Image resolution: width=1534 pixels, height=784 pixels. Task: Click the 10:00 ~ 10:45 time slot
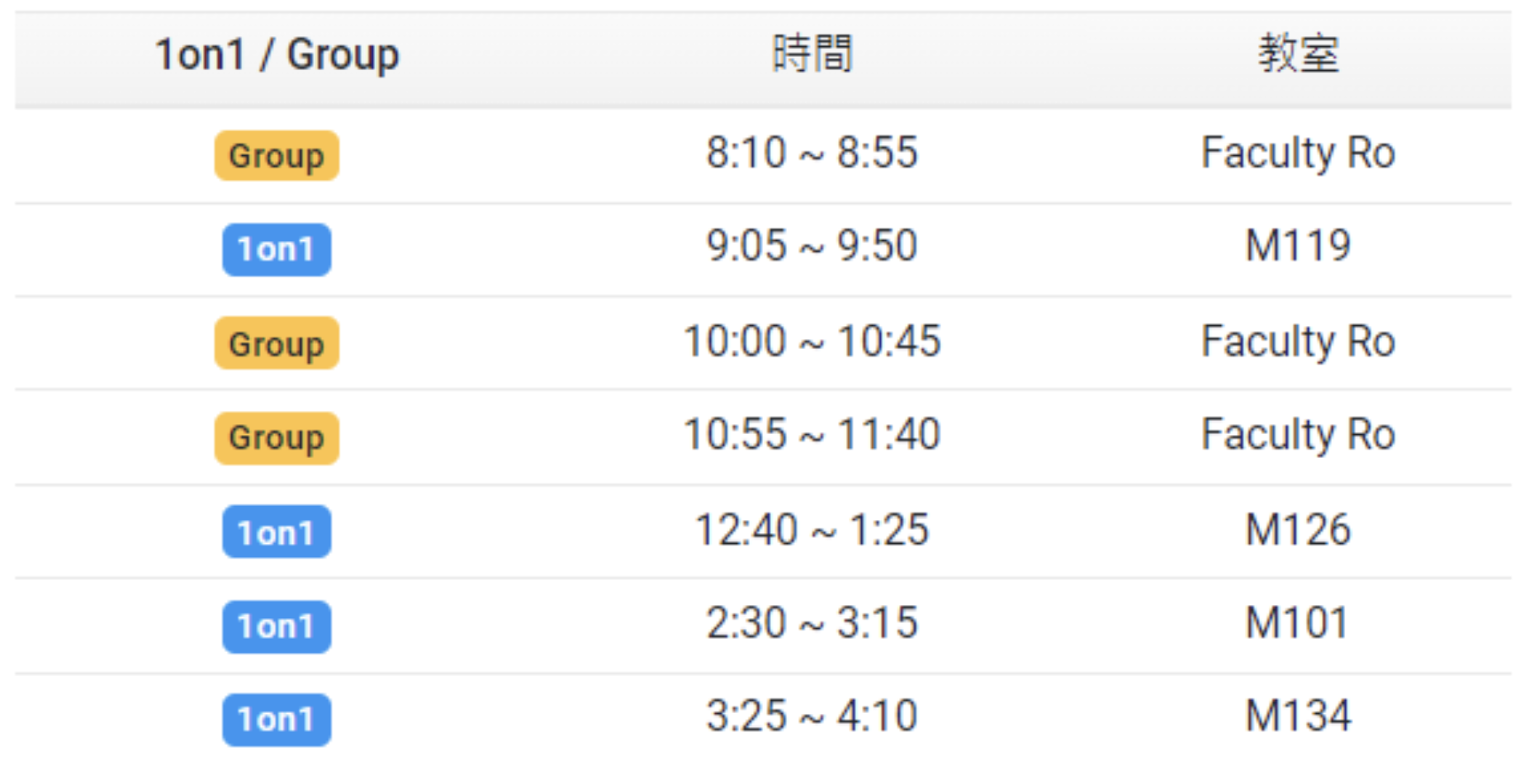pos(812,341)
